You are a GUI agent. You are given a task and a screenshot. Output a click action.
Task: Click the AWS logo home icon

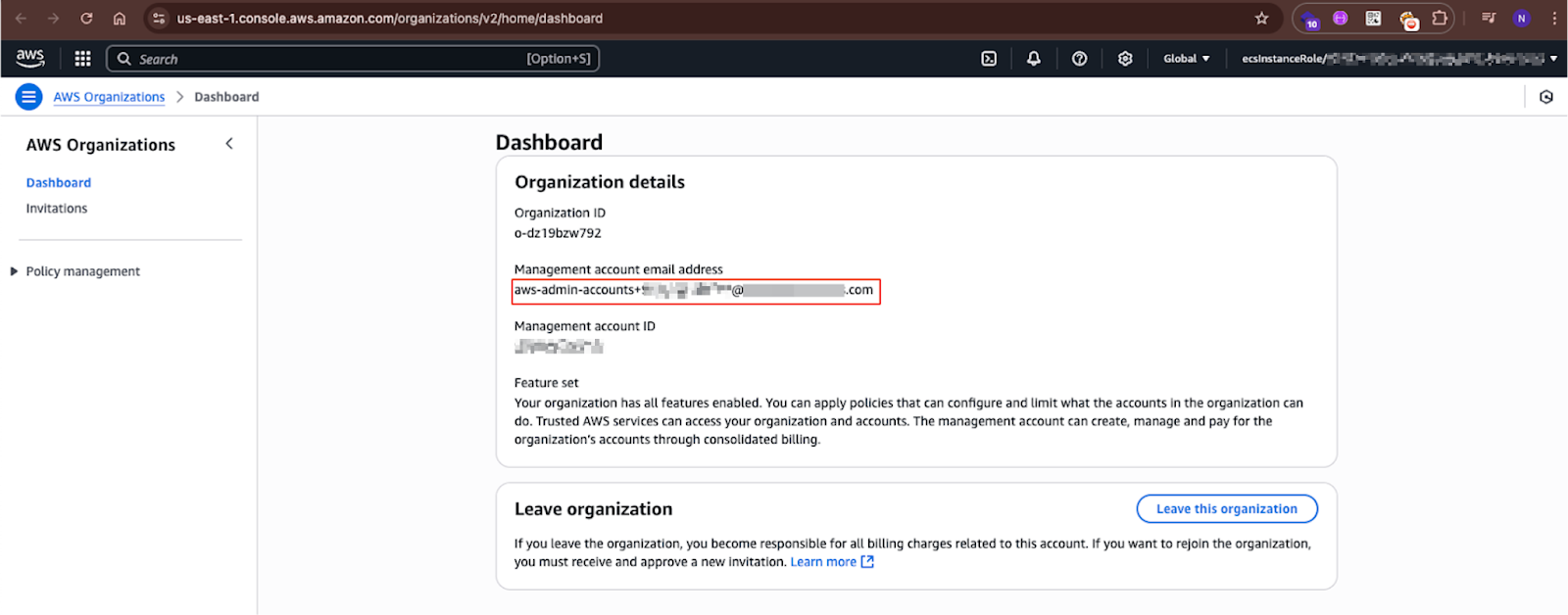pos(30,59)
